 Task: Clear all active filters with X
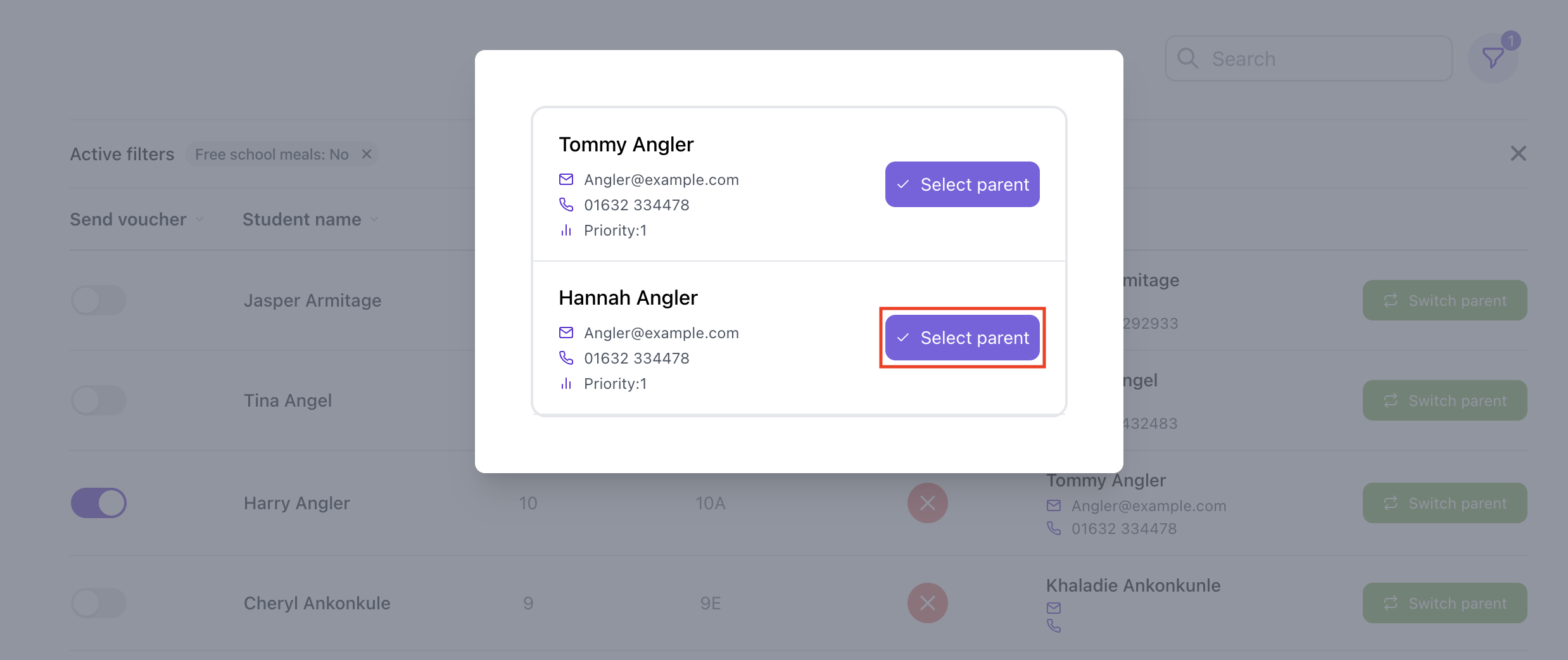coord(1518,153)
